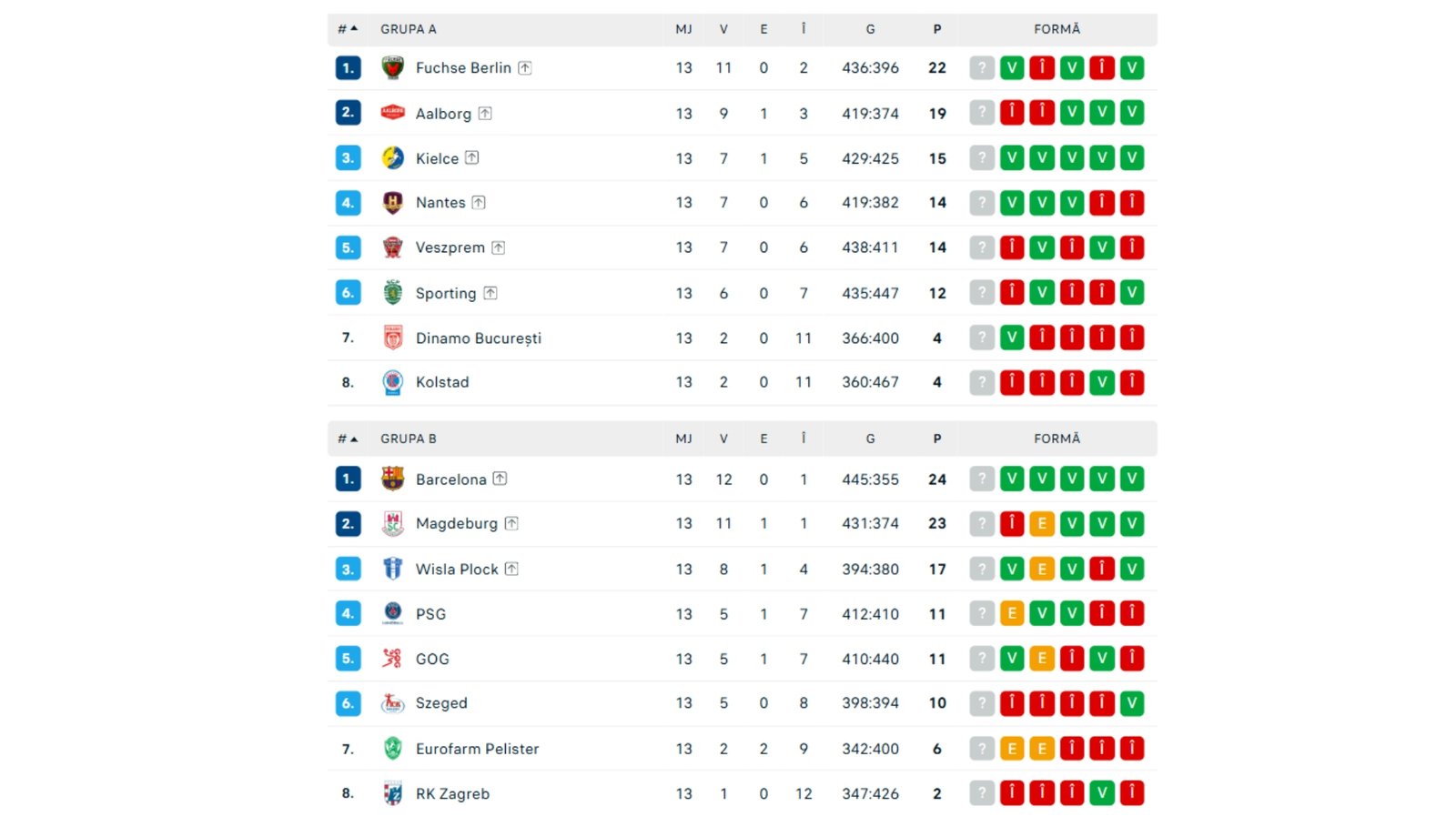Click the Veszprem team logo
Image resolution: width=1456 pixels, height=817 pixels.
[392, 247]
